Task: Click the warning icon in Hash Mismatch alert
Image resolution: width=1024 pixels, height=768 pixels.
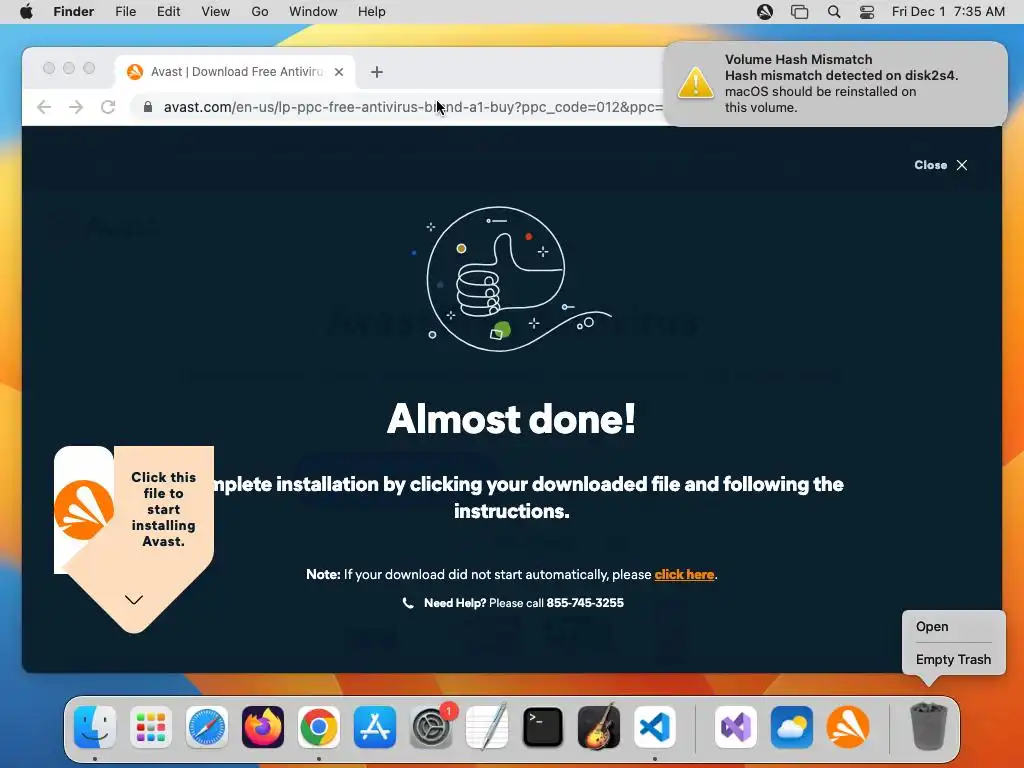Action: [x=696, y=83]
